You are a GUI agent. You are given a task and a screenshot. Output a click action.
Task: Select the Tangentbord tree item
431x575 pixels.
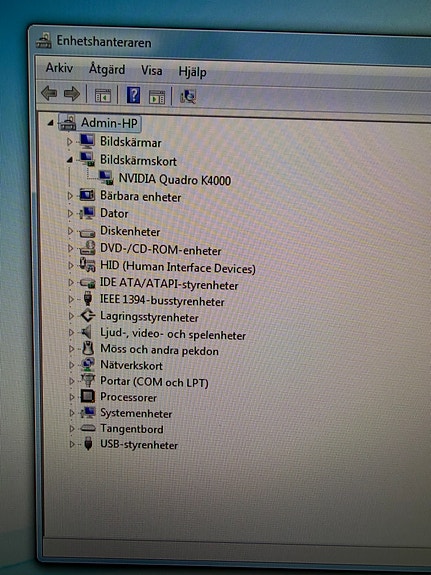point(132,429)
